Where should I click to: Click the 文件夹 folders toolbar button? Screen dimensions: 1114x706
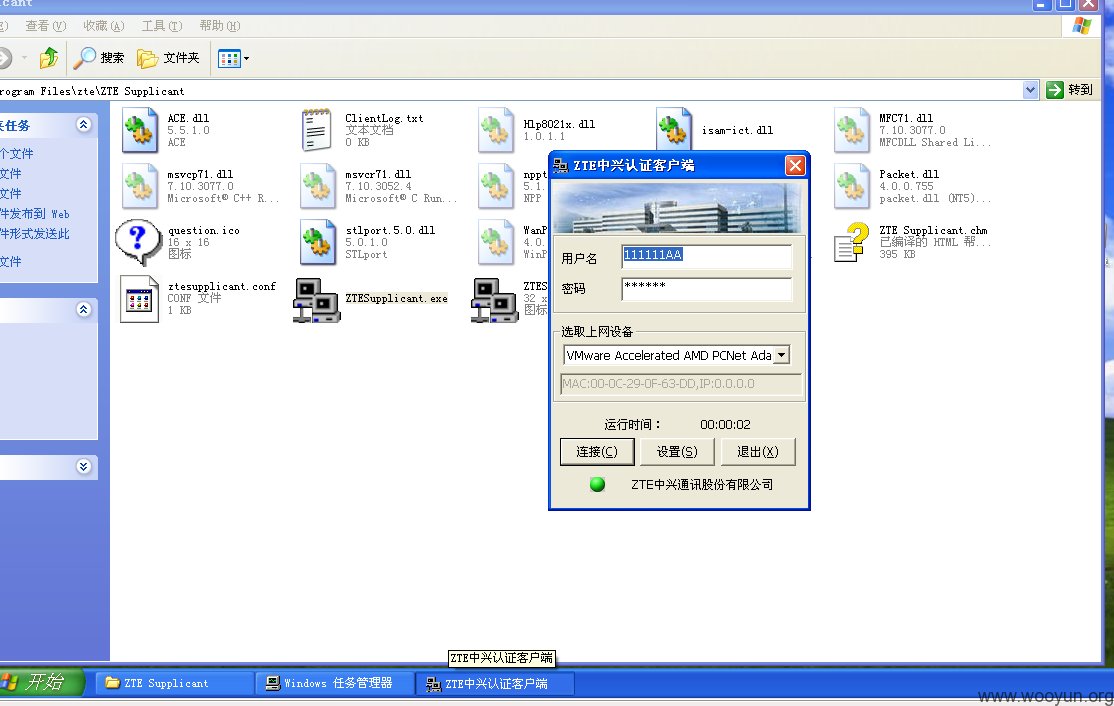tap(168, 58)
